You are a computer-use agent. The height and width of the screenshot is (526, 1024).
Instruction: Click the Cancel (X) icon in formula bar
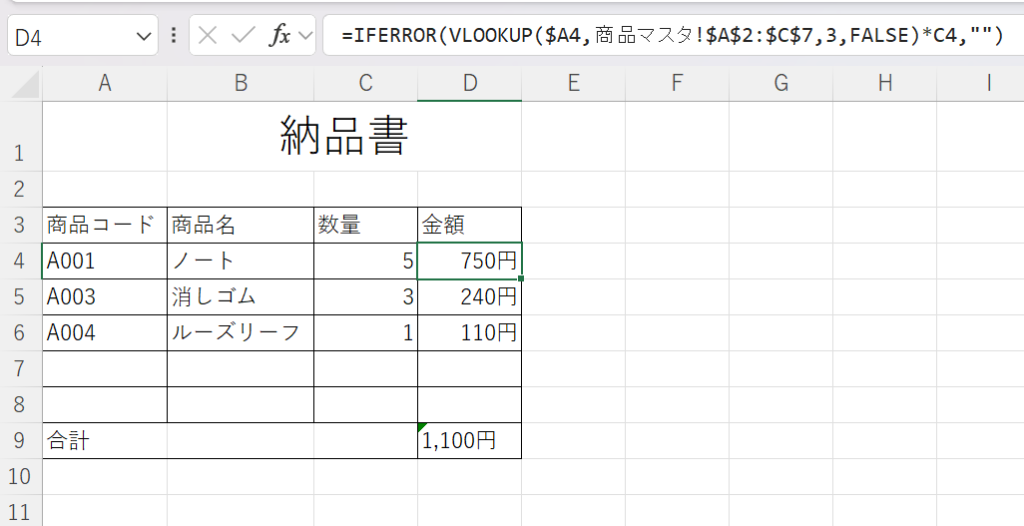click(x=208, y=35)
